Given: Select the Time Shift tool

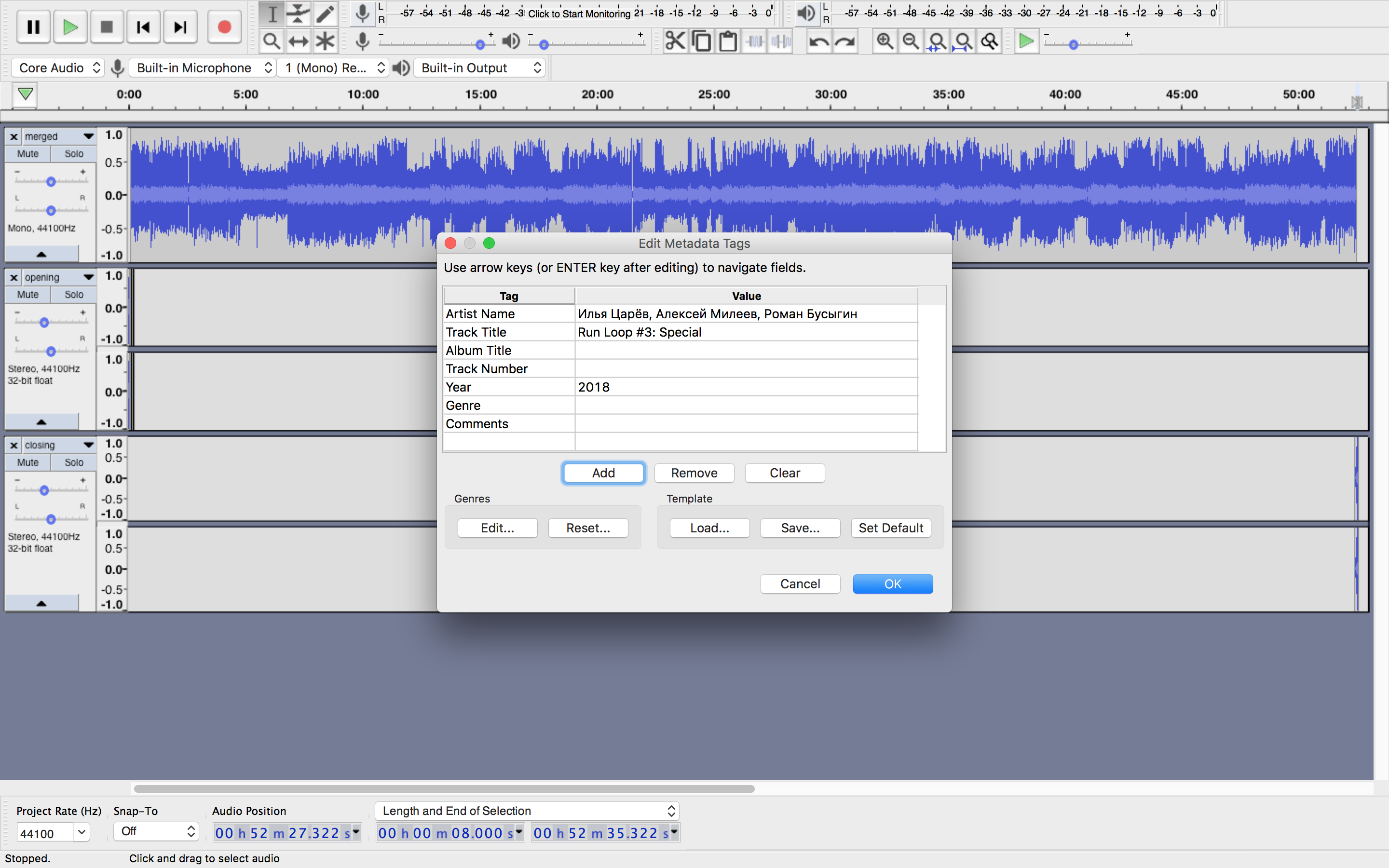Looking at the screenshot, I should click(298, 41).
